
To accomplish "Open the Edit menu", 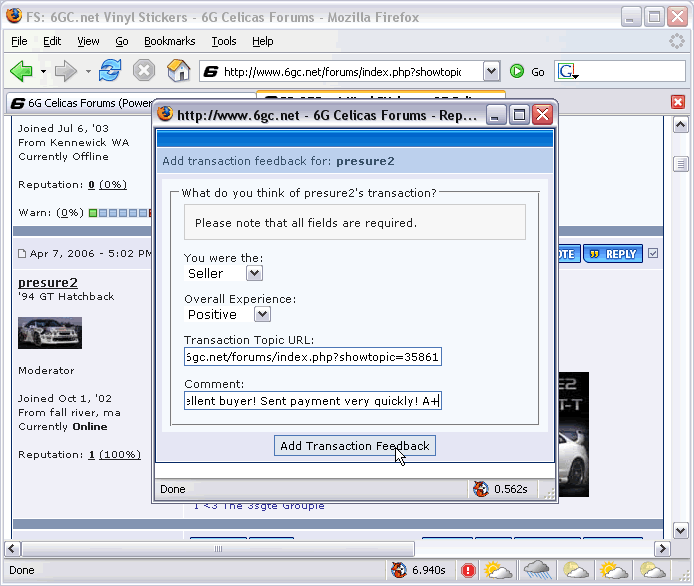I will (x=52, y=41).
